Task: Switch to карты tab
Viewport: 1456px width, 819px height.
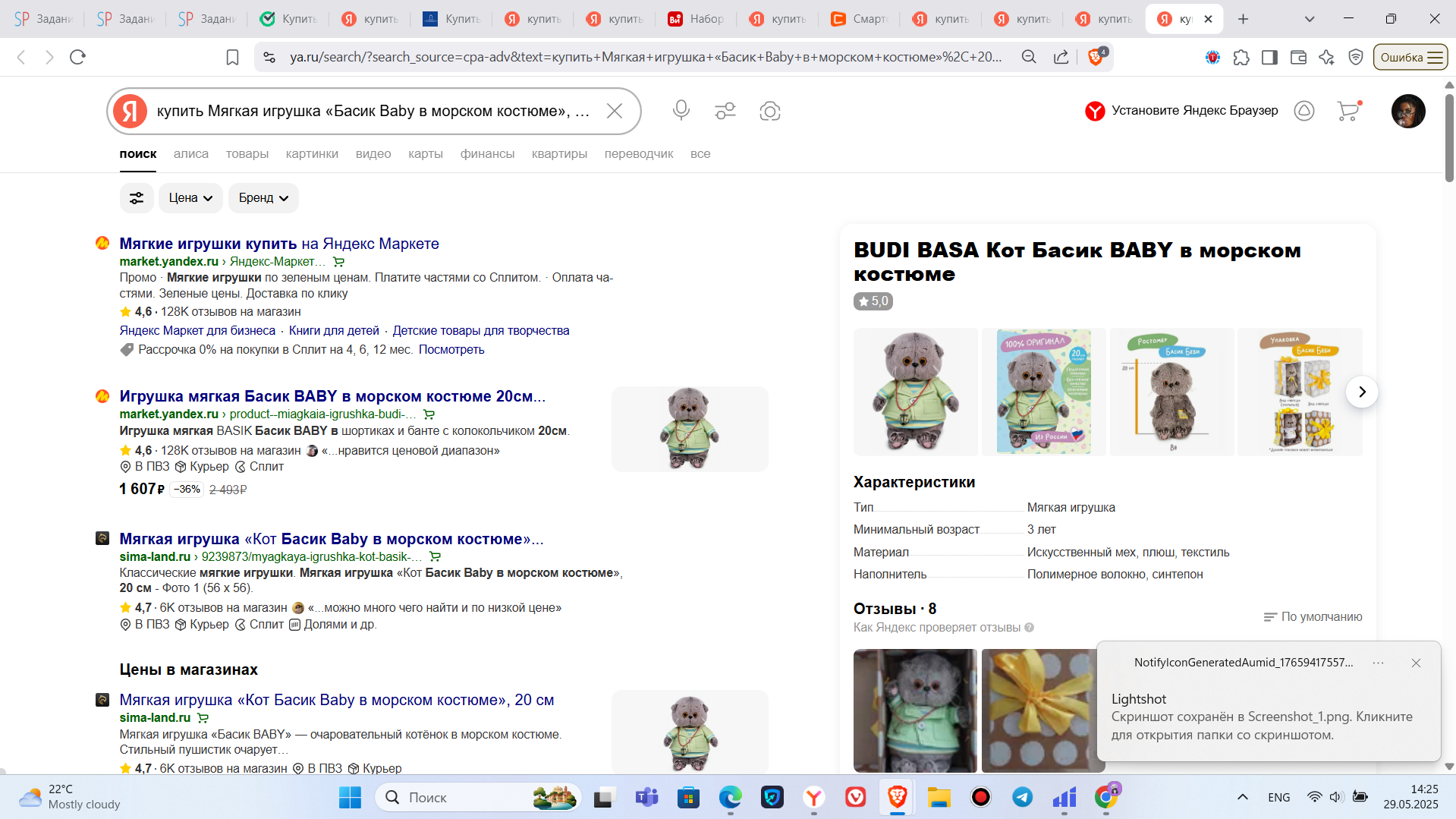Action: (x=426, y=154)
